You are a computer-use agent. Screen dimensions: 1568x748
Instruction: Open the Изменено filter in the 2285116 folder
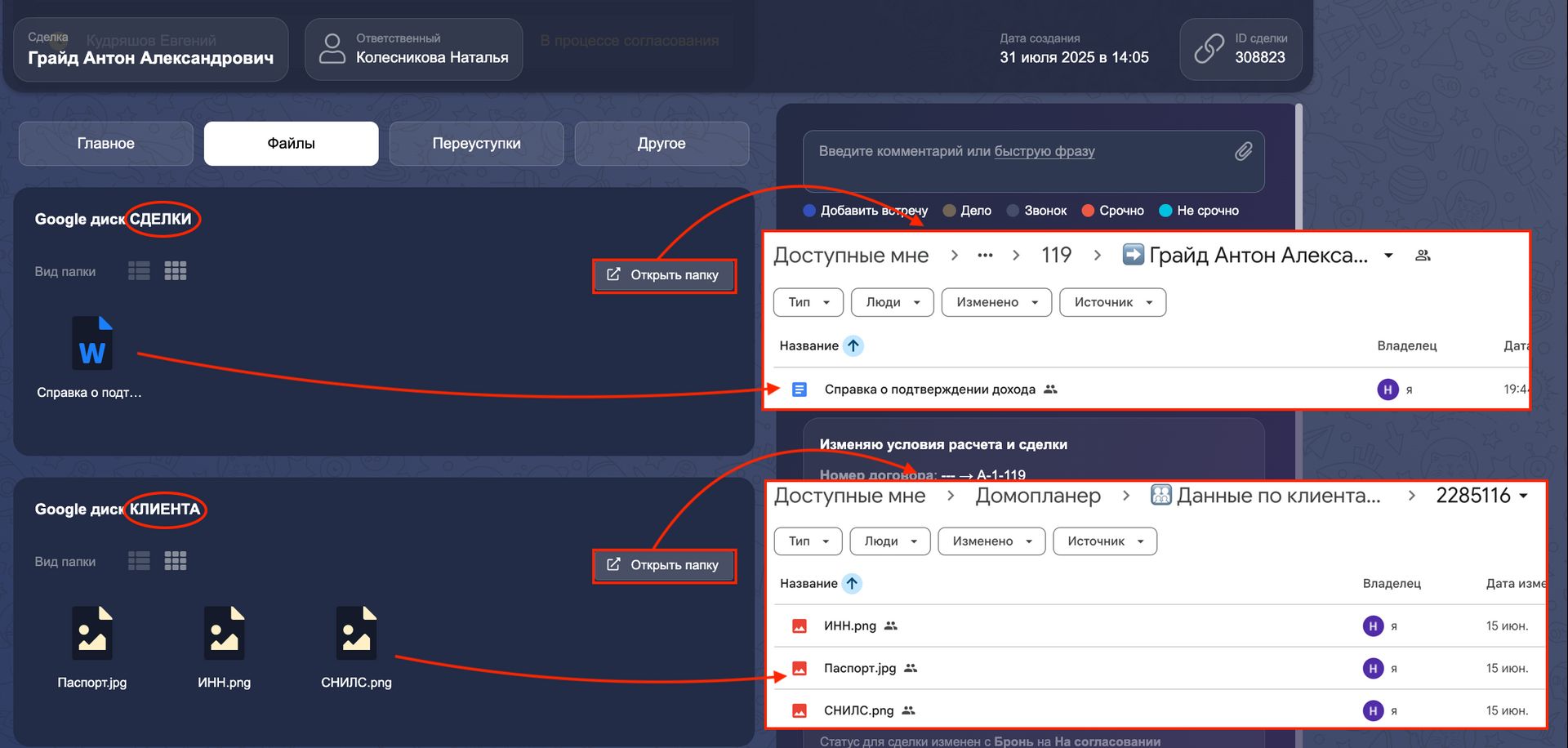(x=991, y=541)
